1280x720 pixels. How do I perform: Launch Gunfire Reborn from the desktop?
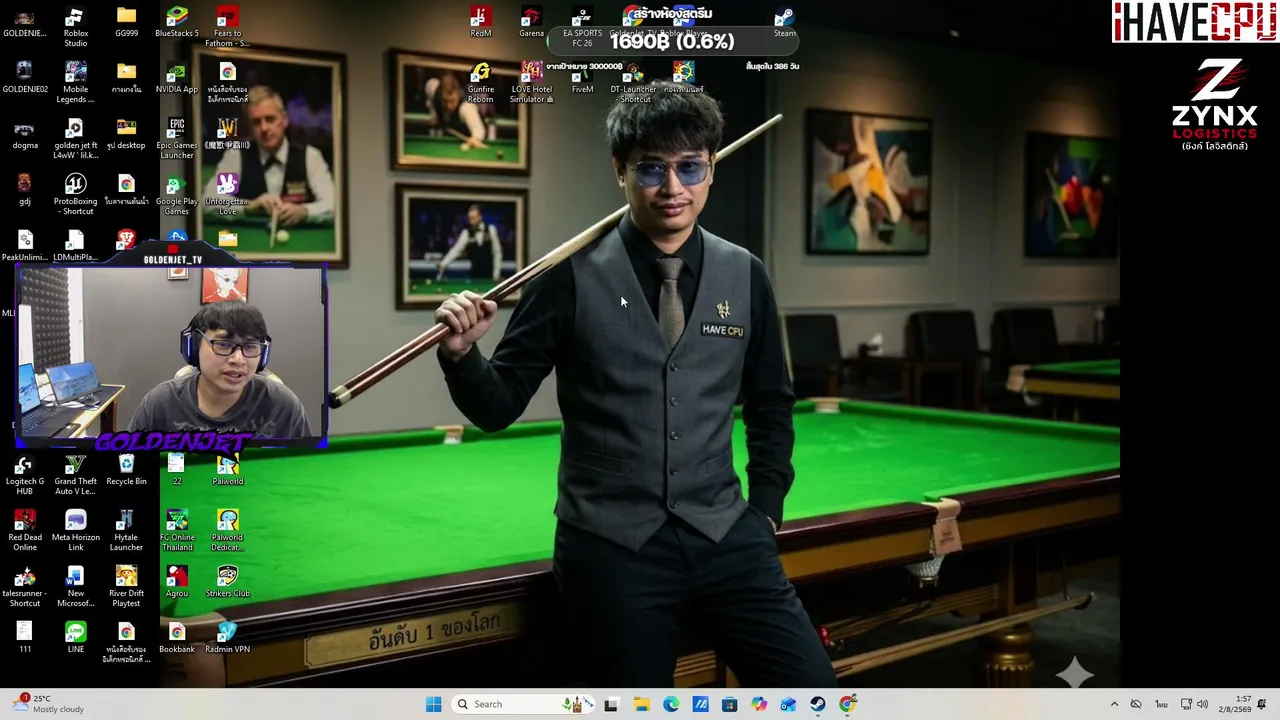pyautogui.click(x=481, y=83)
